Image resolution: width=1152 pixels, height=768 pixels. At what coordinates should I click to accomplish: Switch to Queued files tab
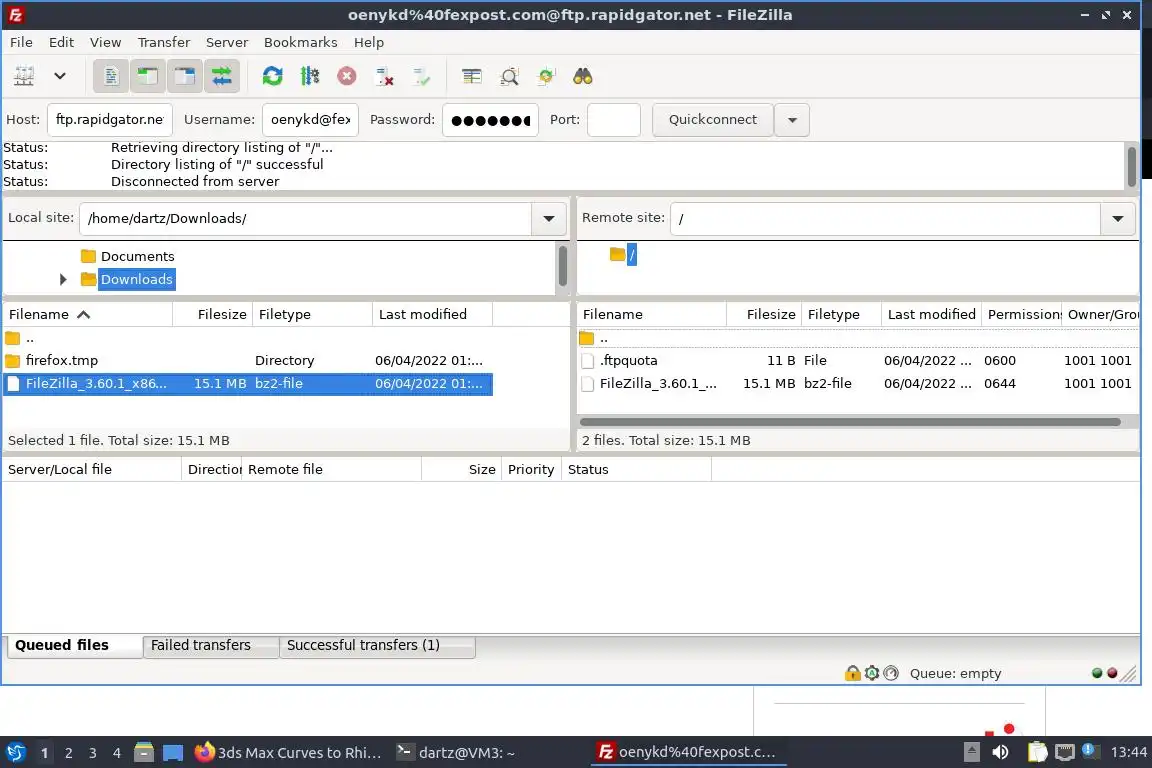pos(74,646)
